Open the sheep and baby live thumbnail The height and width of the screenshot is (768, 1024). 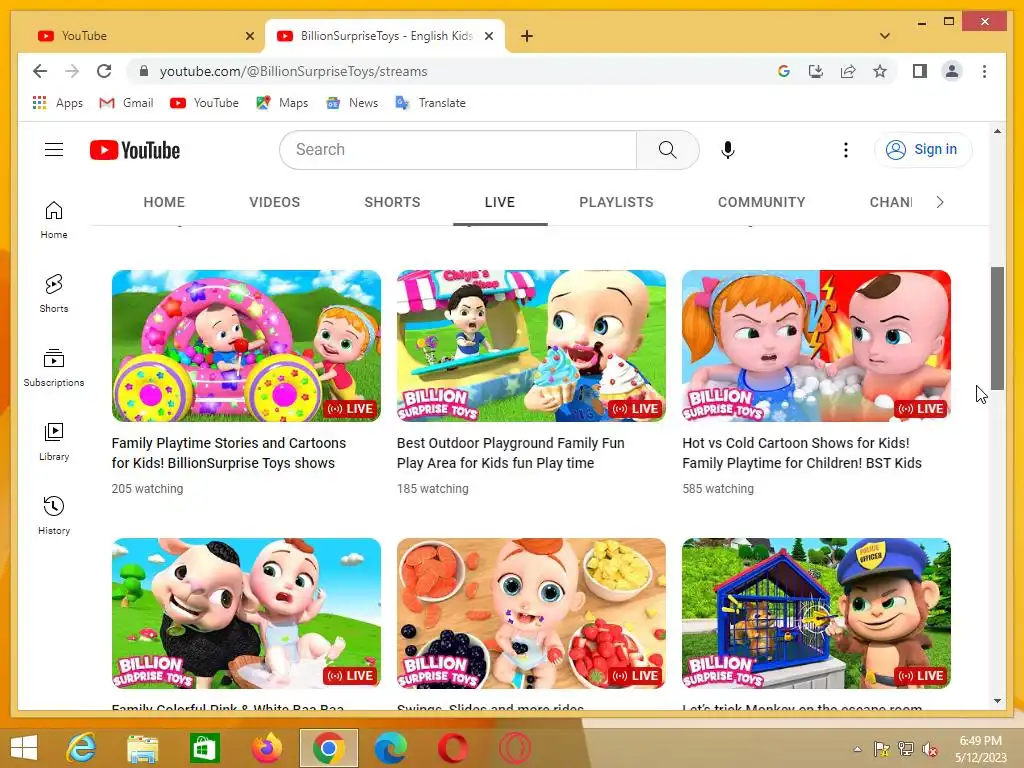click(x=246, y=613)
